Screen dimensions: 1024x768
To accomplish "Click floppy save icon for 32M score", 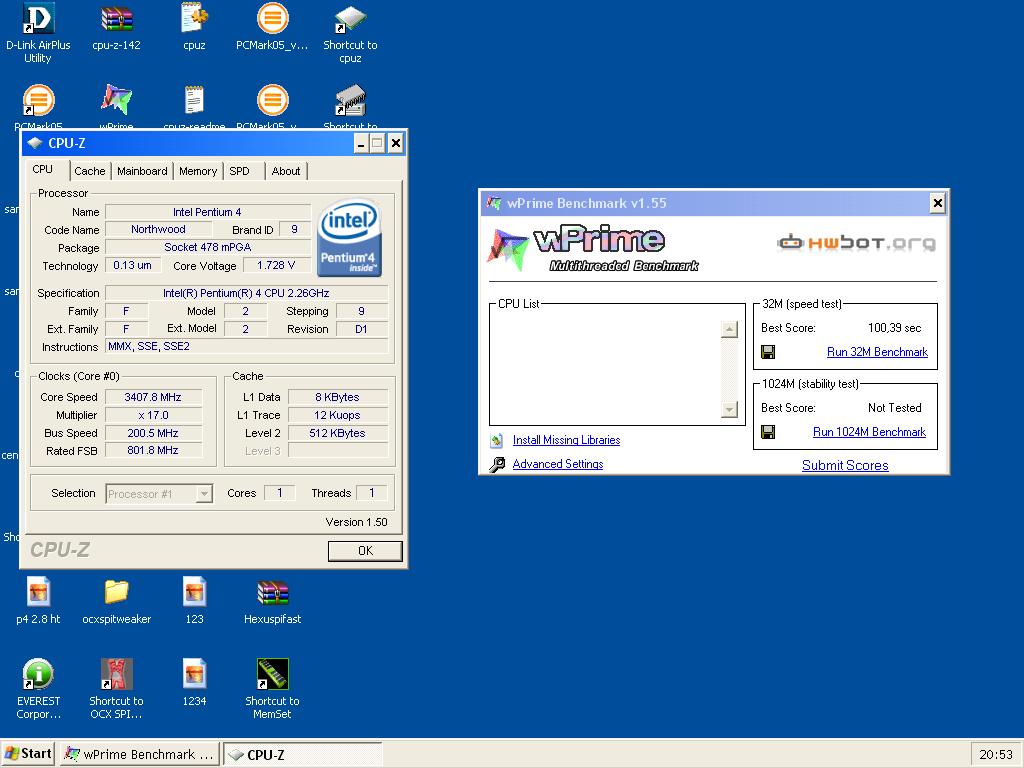I will (768, 353).
